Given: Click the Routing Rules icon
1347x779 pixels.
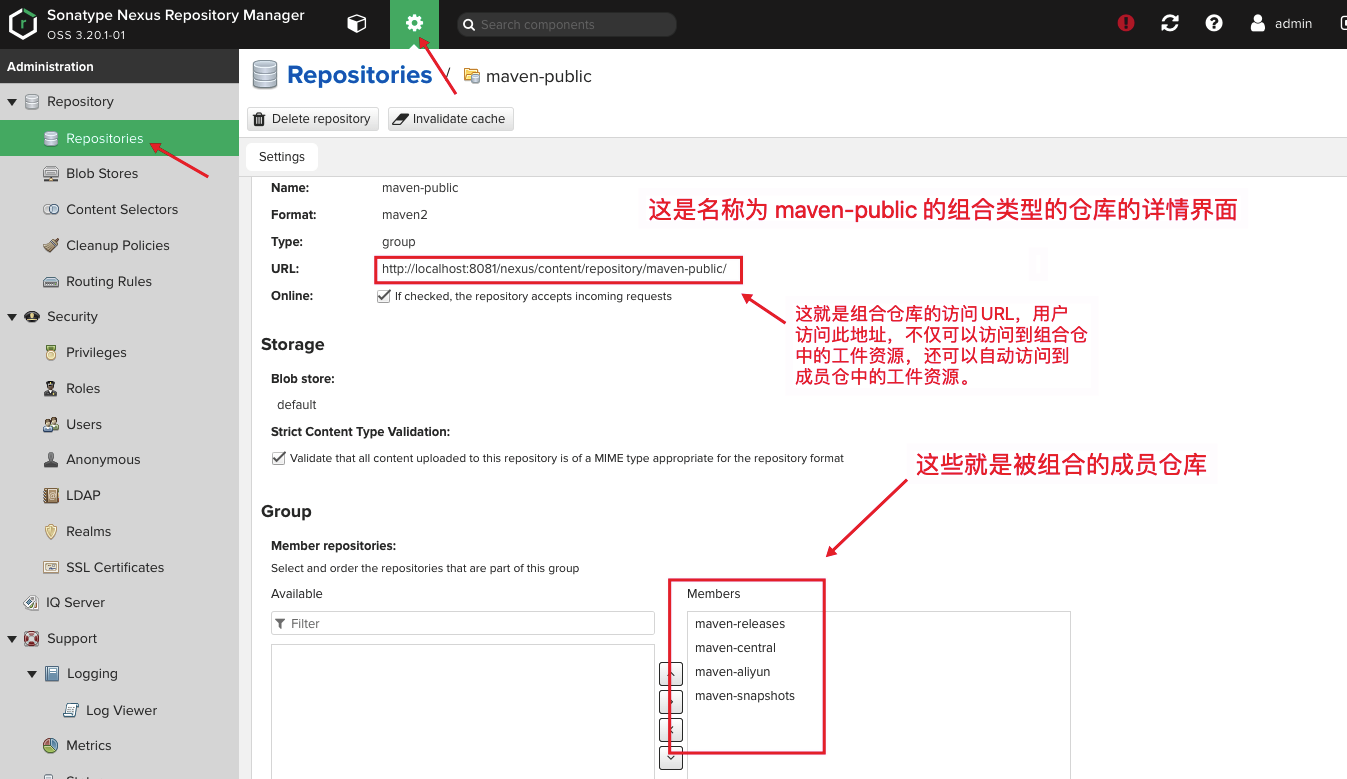Looking at the screenshot, I should (x=51, y=281).
